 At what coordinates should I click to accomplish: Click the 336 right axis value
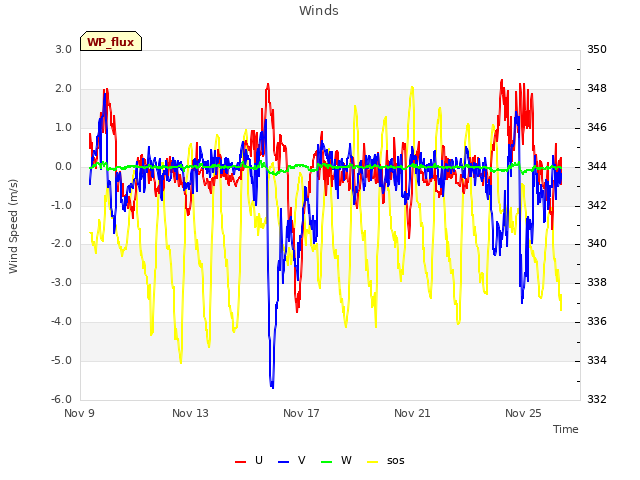point(597,322)
